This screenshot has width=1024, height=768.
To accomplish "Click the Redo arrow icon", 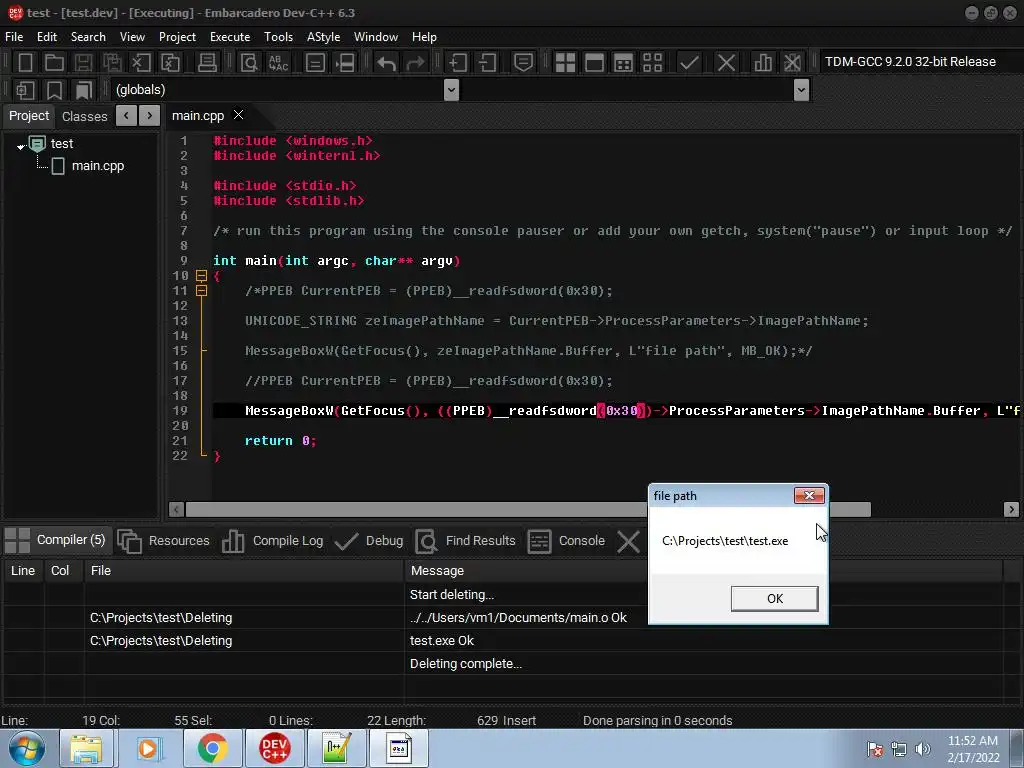I will (415, 63).
